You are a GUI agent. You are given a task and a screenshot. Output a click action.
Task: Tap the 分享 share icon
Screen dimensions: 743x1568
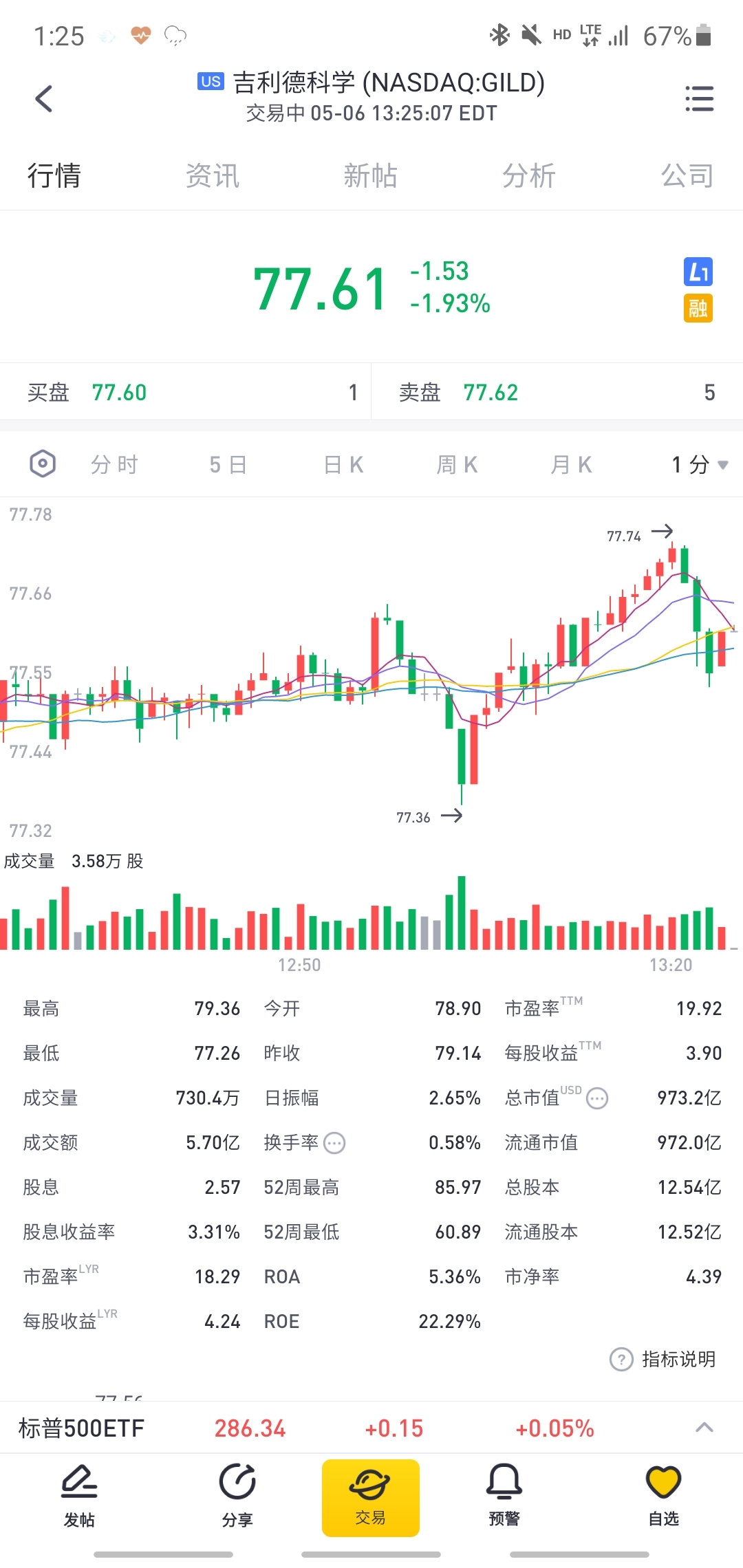[237, 1494]
